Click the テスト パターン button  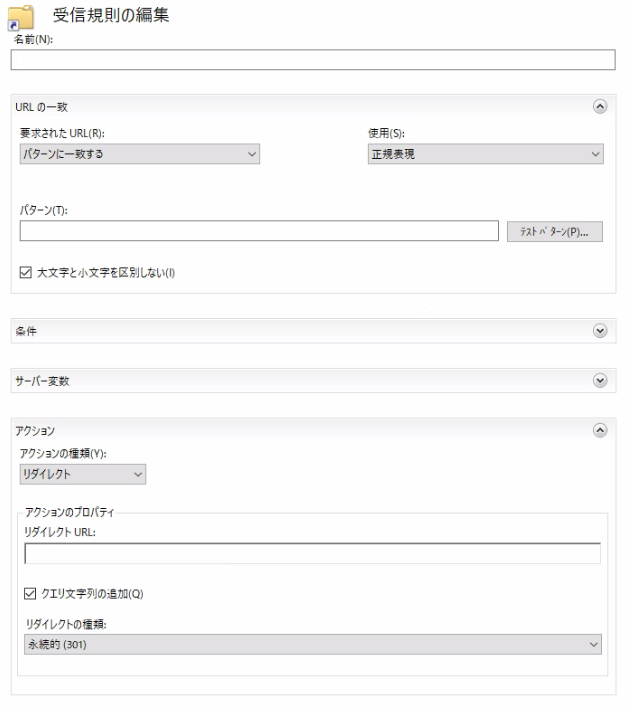pos(555,231)
